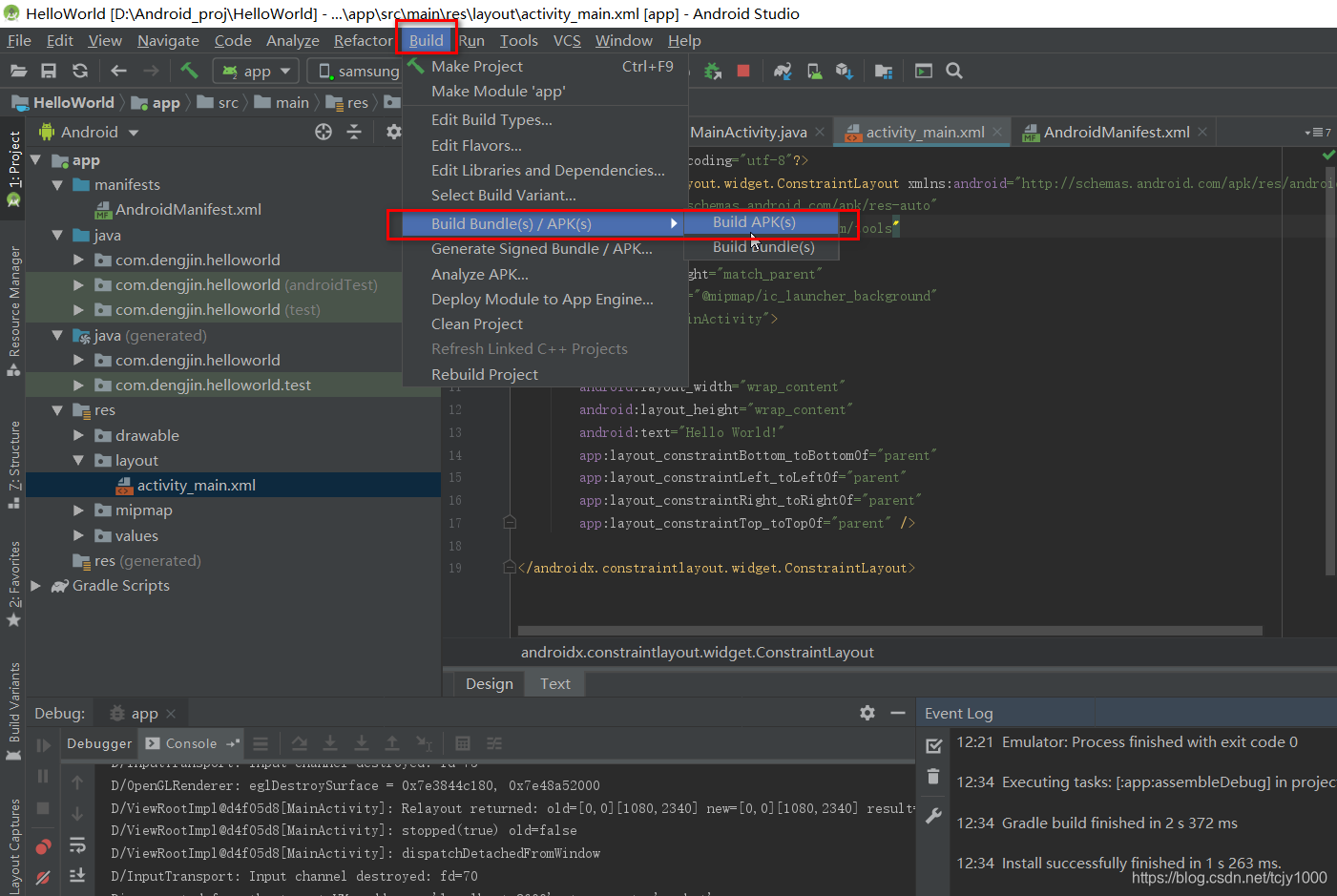Mark all Event Log notifications as read
The height and width of the screenshot is (896, 1337).
(x=934, y=745)
